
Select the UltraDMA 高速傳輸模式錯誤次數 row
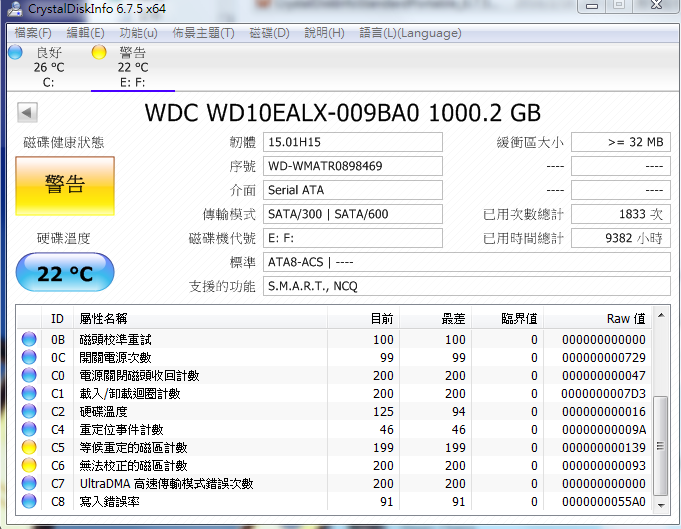(x=334, y=483)
